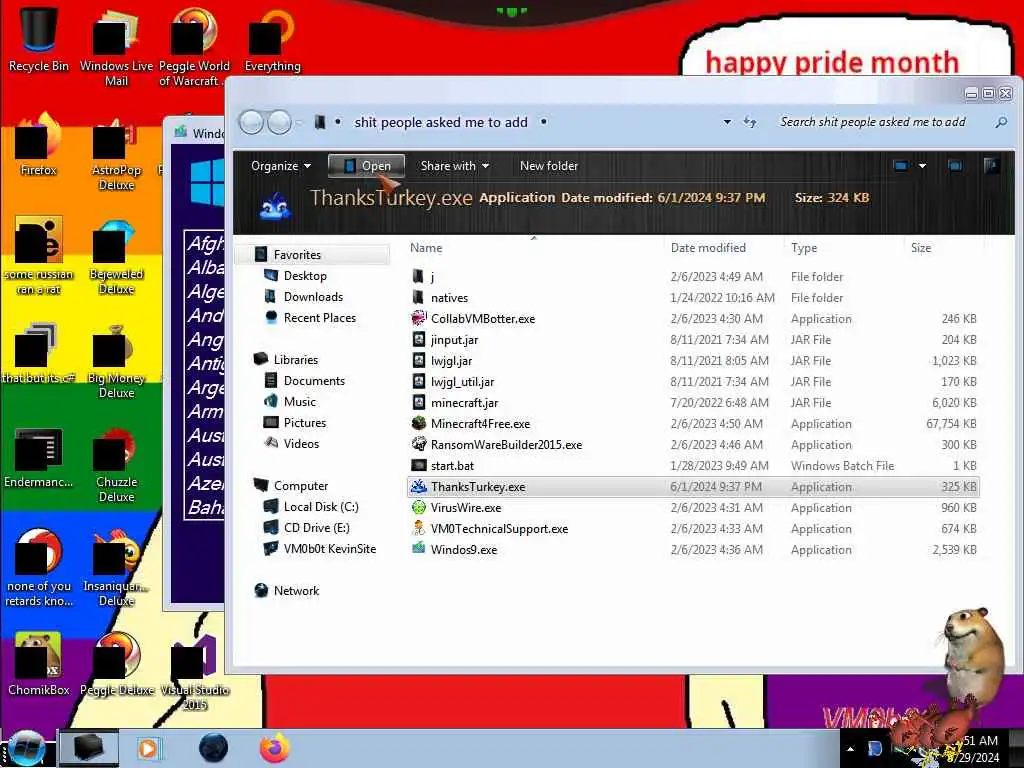
Task: Click the Windows Start orb
Action: (26, 748)
